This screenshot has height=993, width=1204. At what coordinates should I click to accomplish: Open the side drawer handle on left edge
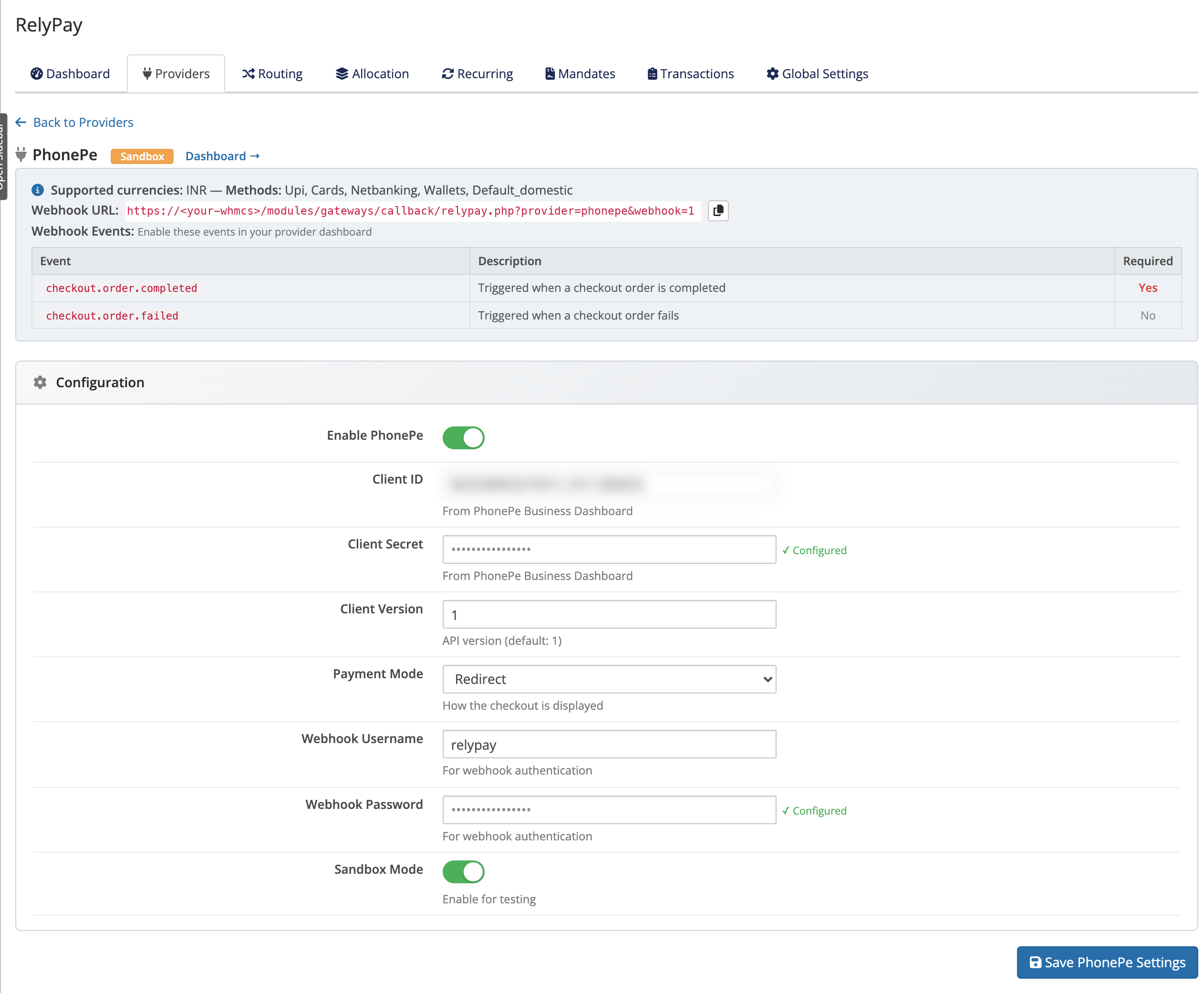[3, 156]
